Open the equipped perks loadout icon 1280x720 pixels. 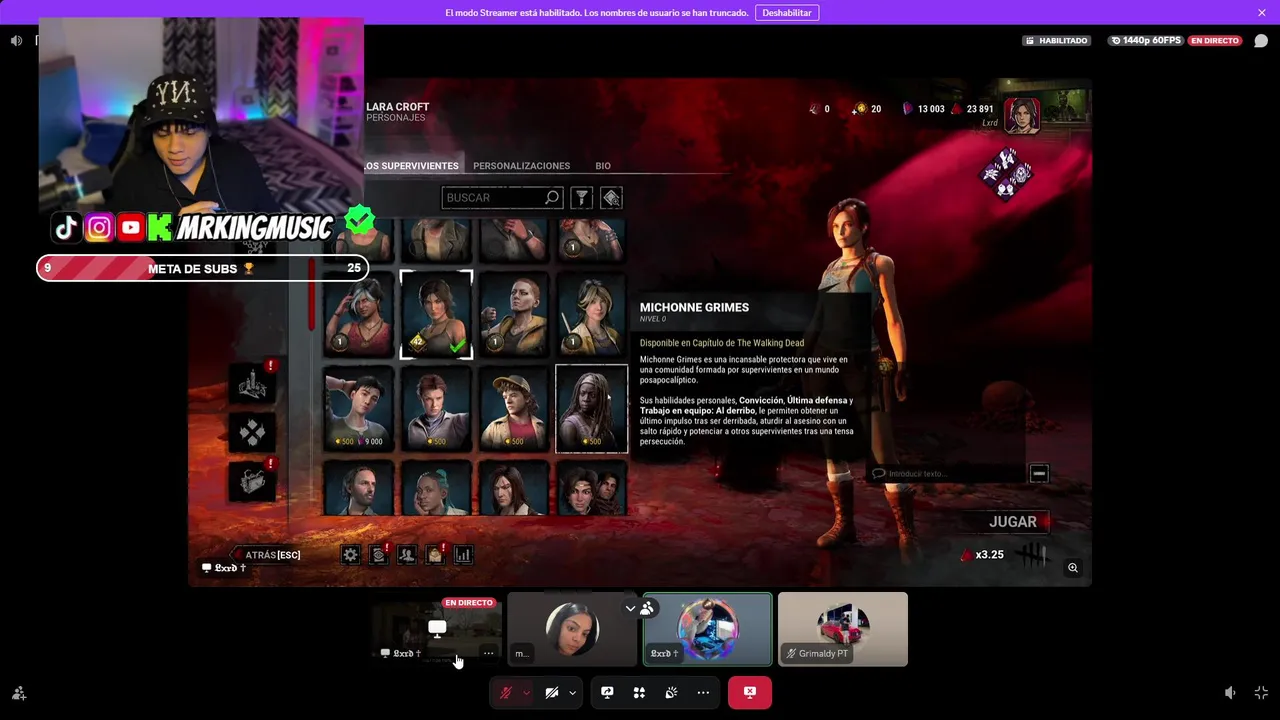(1007, 174)
